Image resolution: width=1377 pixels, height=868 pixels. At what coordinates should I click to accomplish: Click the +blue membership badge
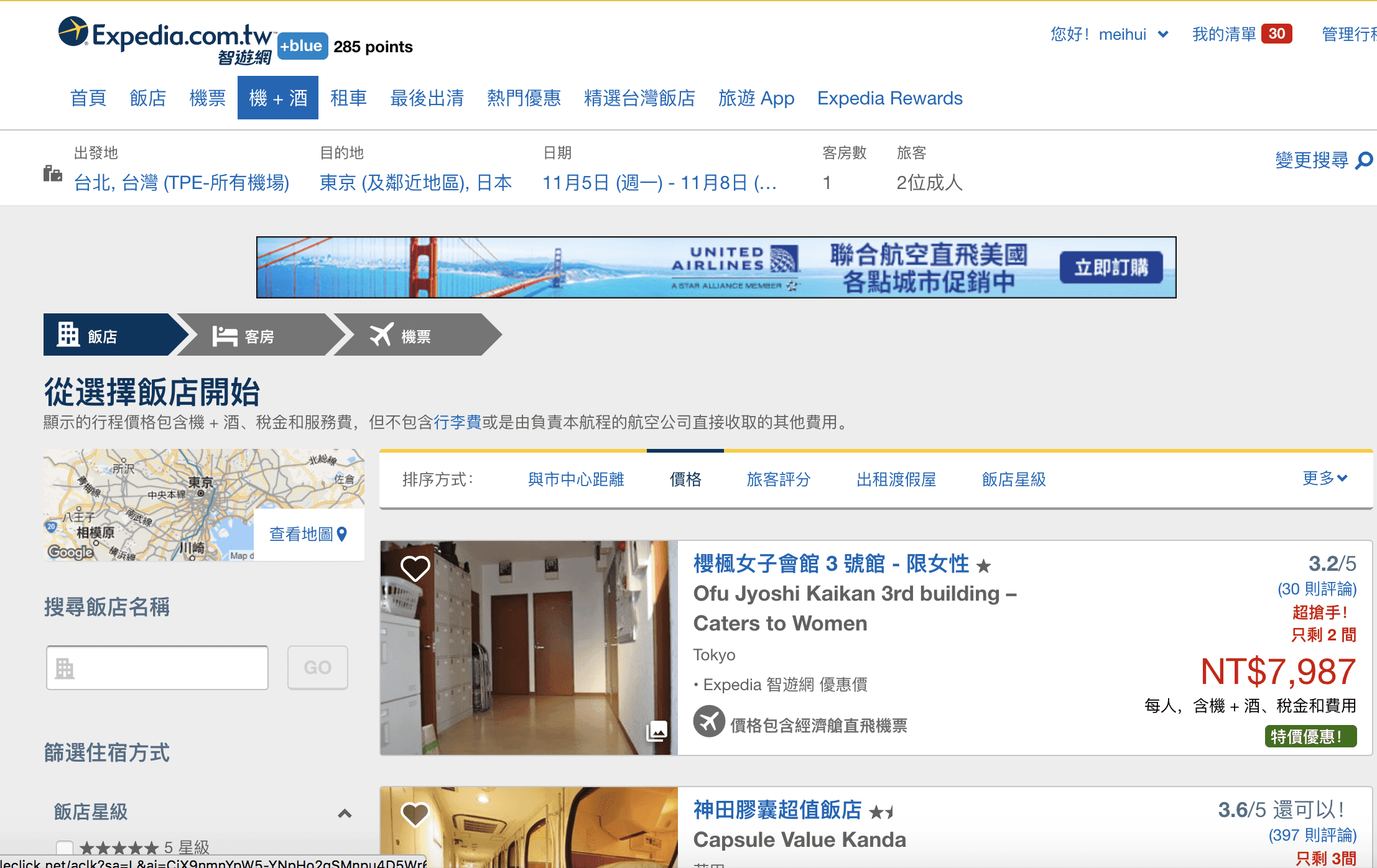point(302,46)
